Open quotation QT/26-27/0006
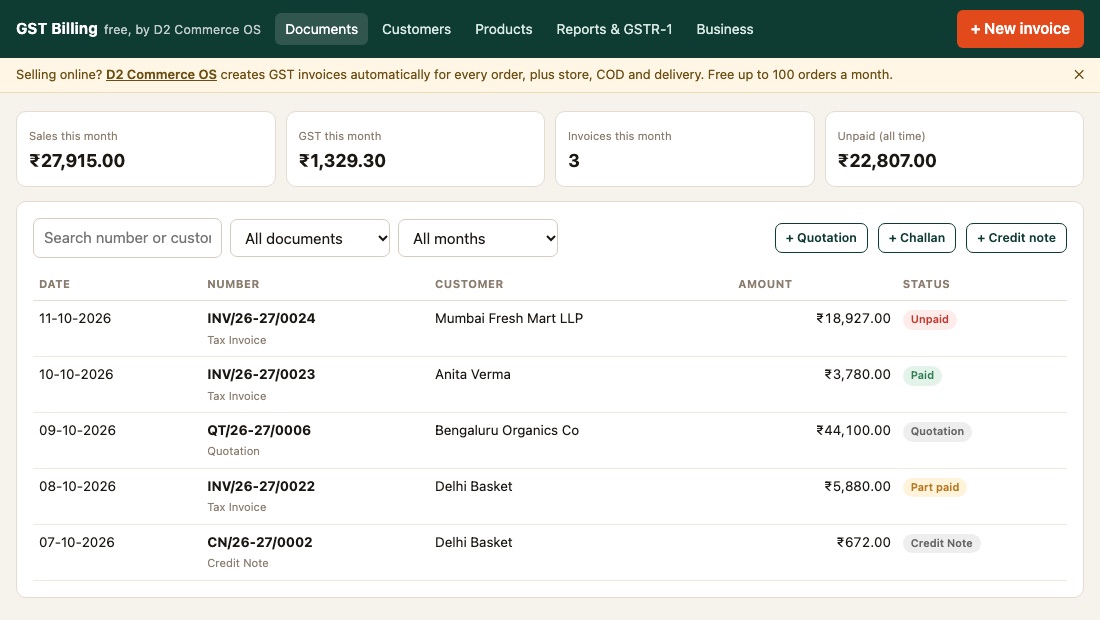 pyautogui.click(x=259, y=431)
